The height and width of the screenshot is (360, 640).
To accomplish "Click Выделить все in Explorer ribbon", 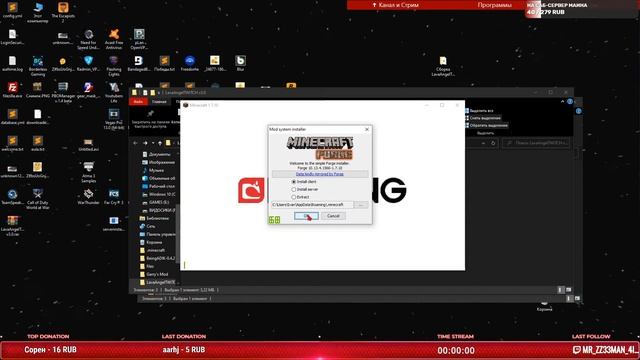I will click(x=479, y=111).
